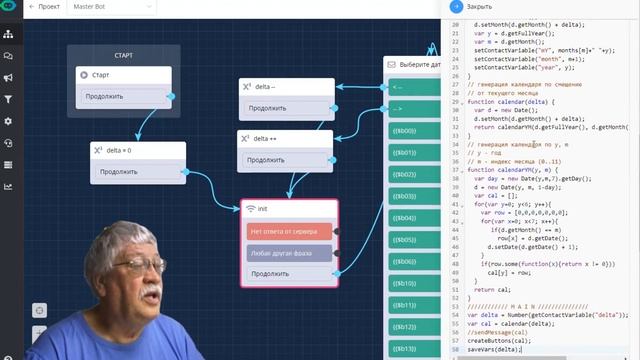Click the {{$b10}} green button

[x=414, y=283]
